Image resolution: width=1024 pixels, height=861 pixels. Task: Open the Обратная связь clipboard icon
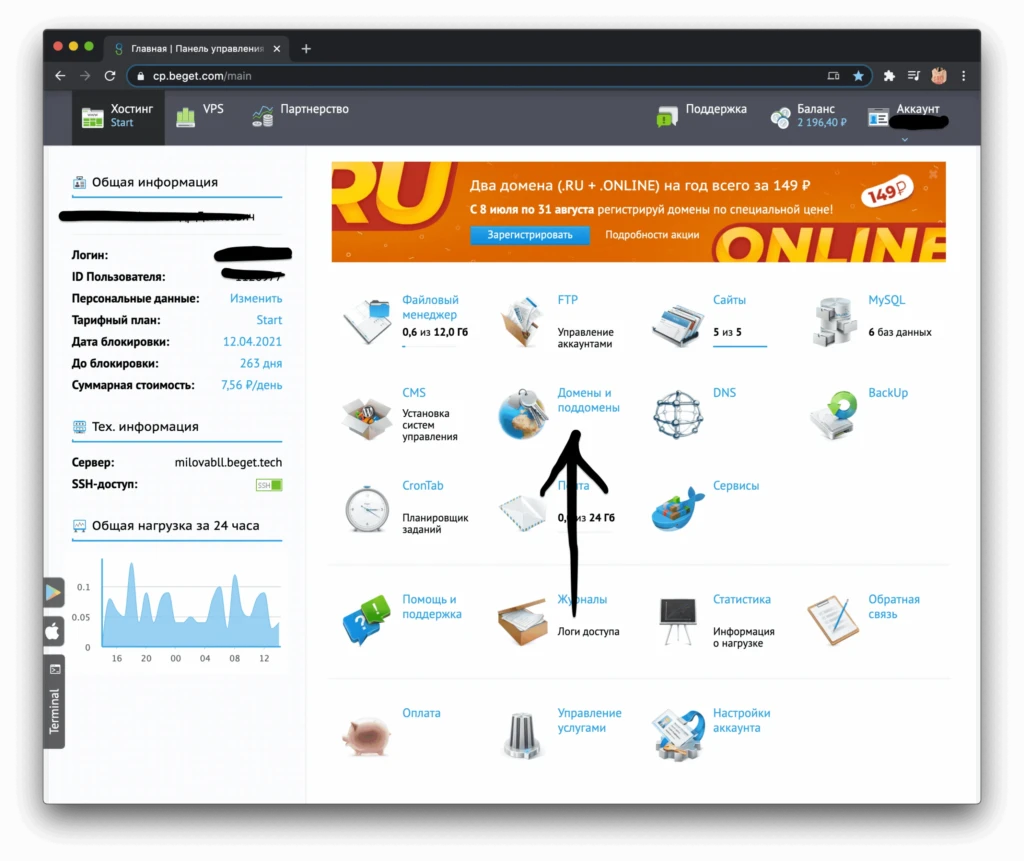(x=833, y=619)
